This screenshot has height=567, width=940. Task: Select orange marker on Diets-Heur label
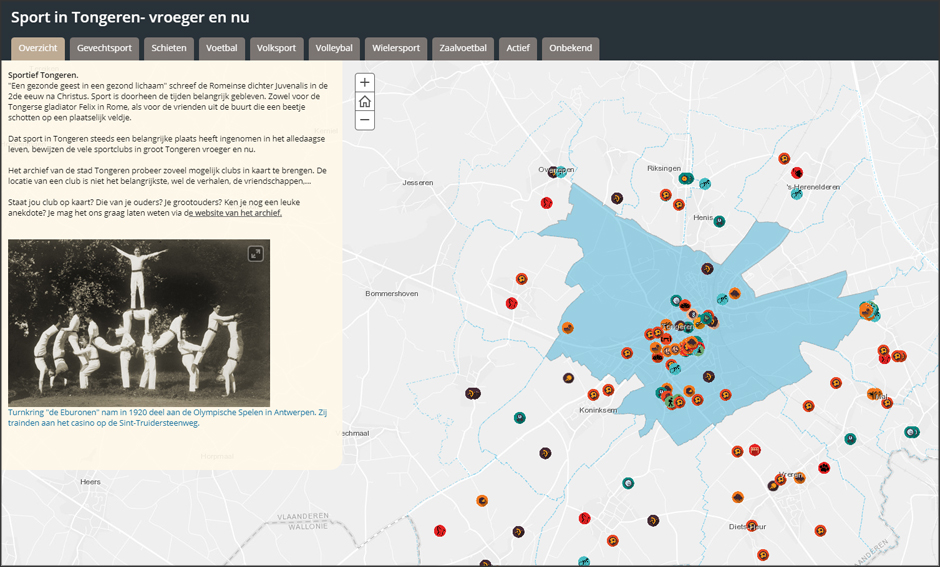click(x=752, y=526)
